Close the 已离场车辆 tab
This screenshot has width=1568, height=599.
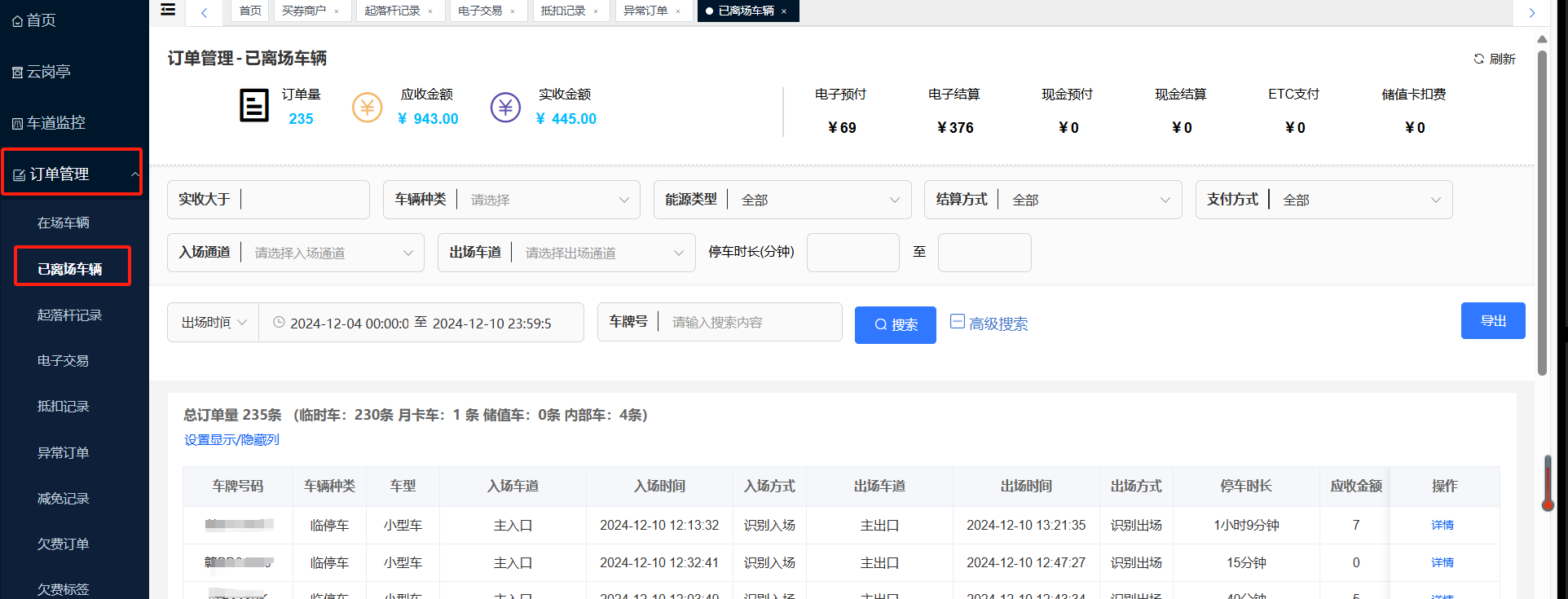coord(784,11)
